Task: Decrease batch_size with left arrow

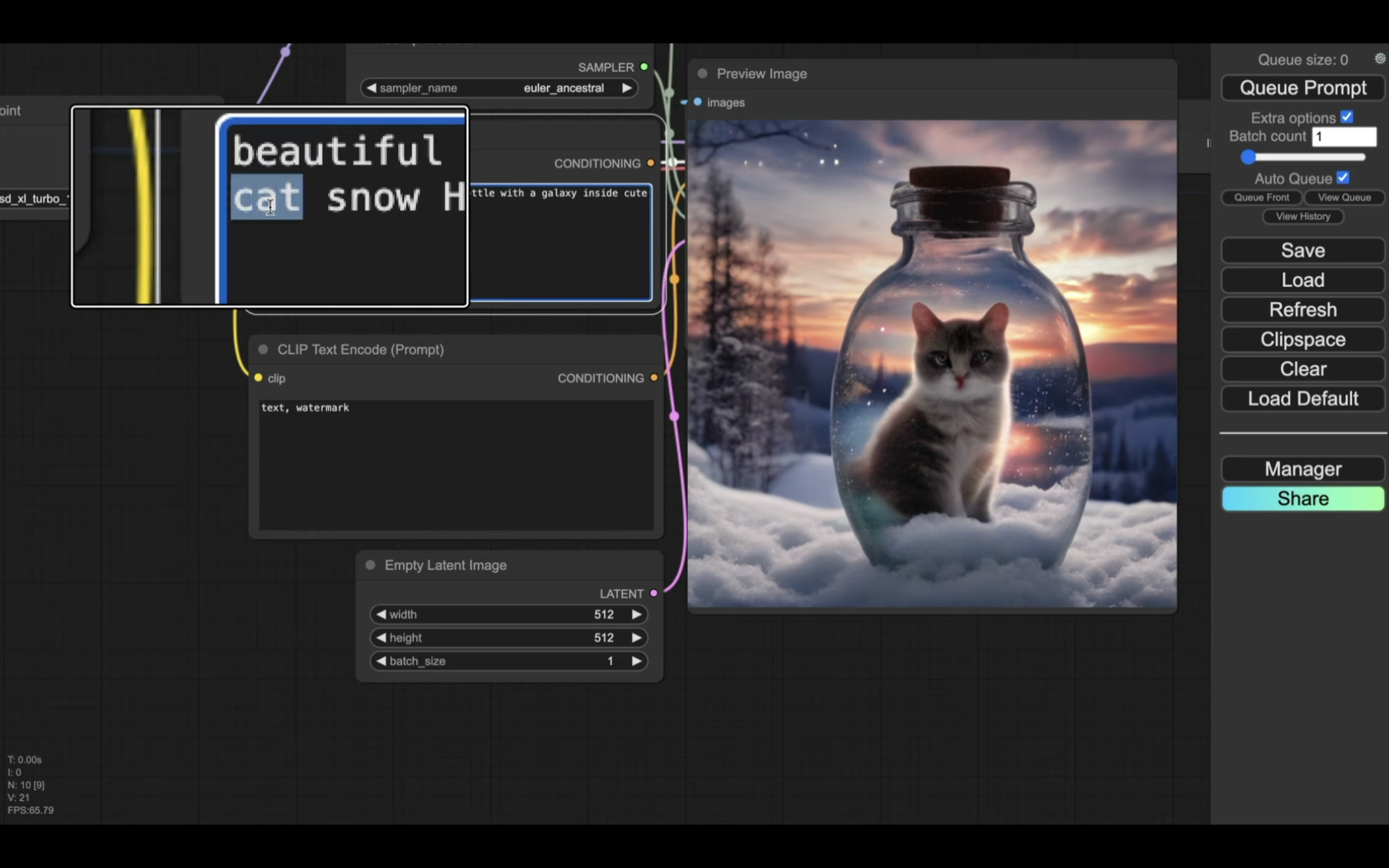Action: [x=381, y=661]
